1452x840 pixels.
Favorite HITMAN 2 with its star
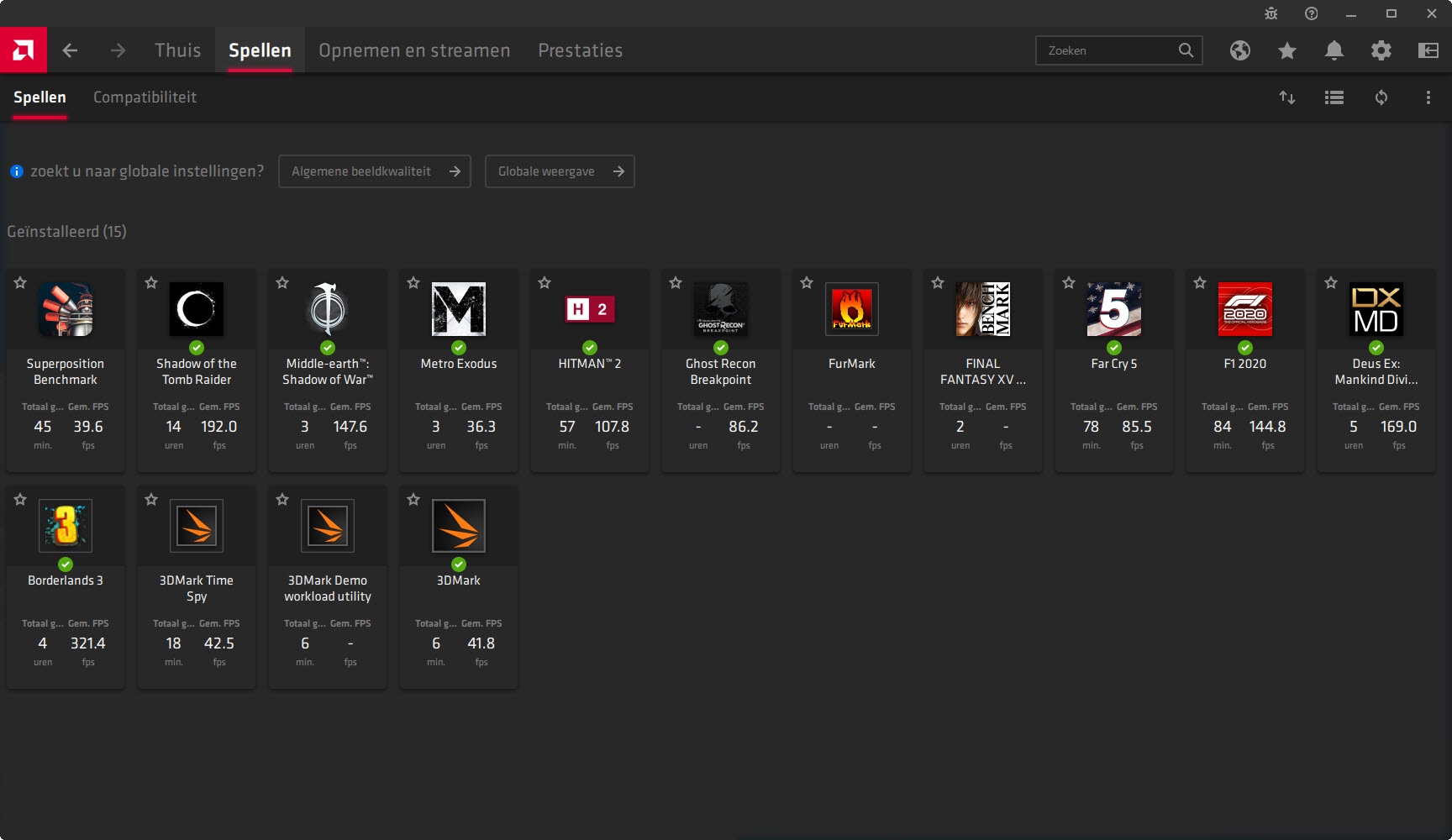point(544,283)
